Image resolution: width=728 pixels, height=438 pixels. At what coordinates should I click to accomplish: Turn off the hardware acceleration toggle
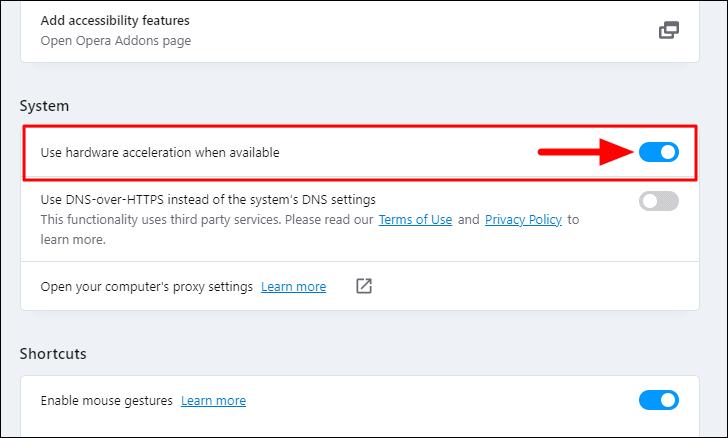[659, 152]
